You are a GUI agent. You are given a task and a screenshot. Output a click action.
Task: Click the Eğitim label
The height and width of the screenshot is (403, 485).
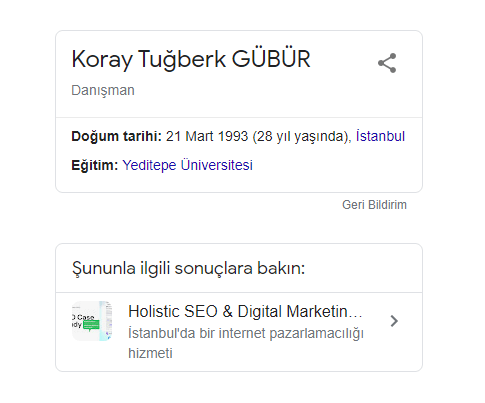click(95, 165)
